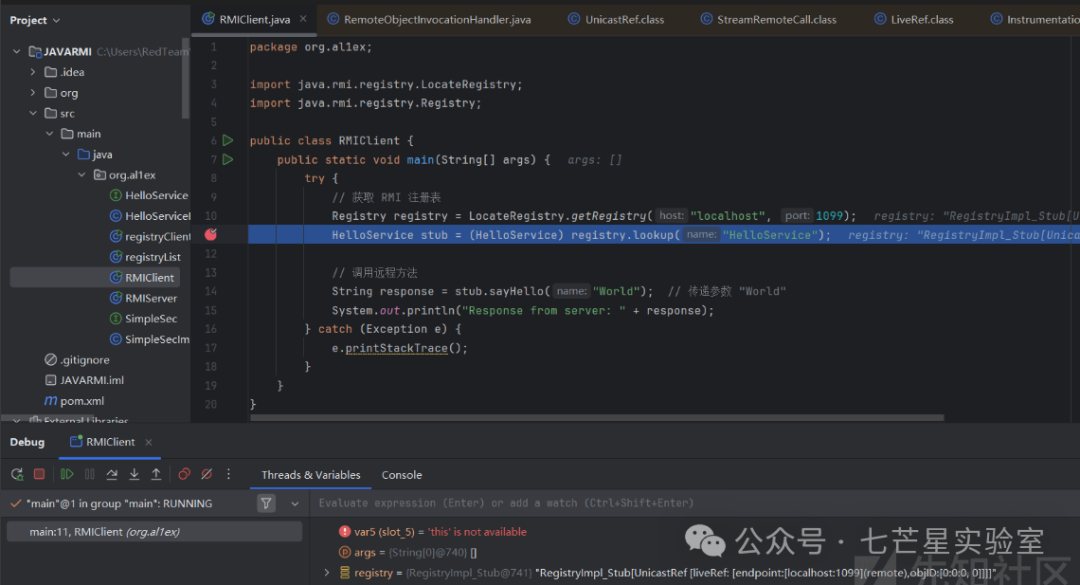Close the RMIClient.java editor tab

click(x=303, y=19)
